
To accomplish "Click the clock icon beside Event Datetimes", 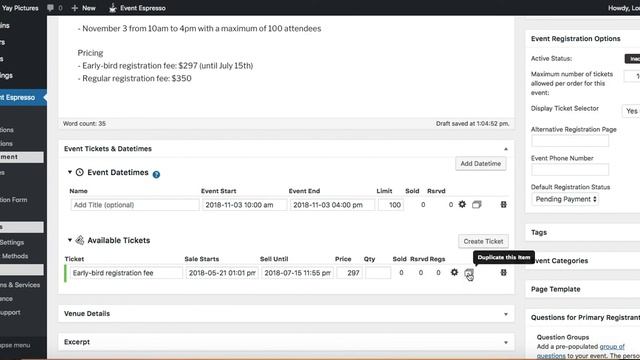I will [80, 172].
